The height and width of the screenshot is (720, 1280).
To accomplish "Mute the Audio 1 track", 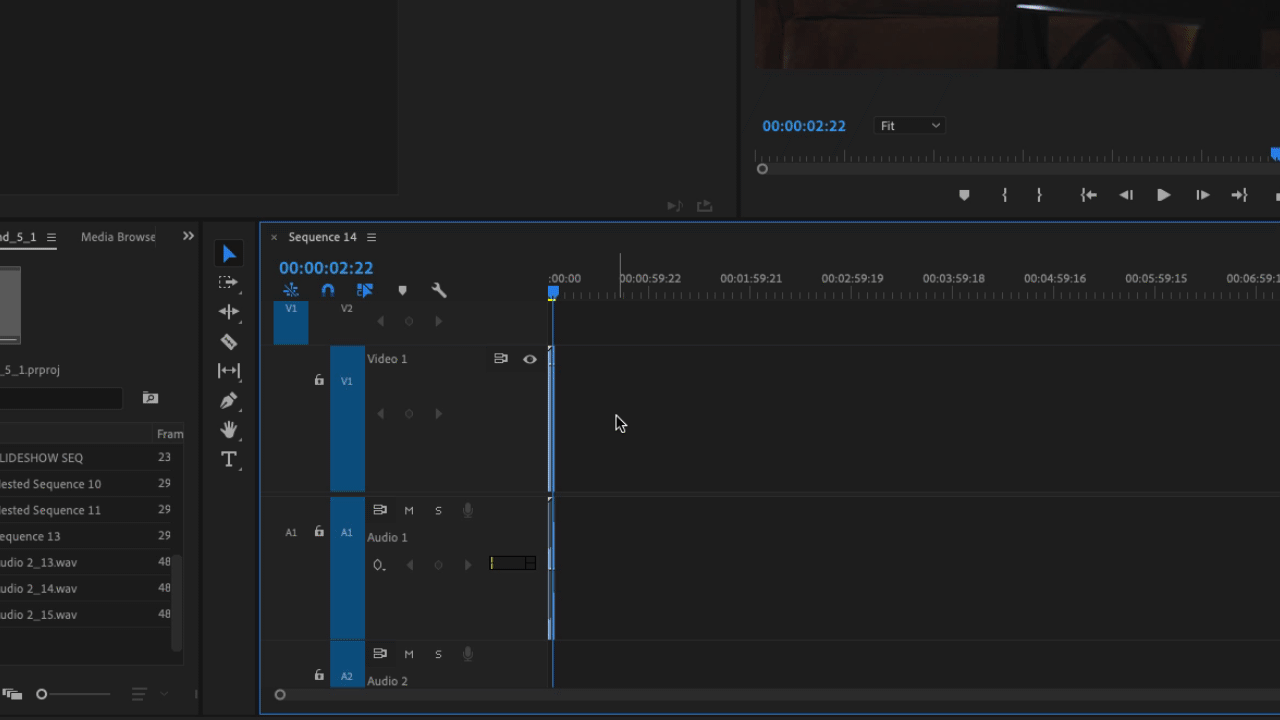I will (408, 510).
